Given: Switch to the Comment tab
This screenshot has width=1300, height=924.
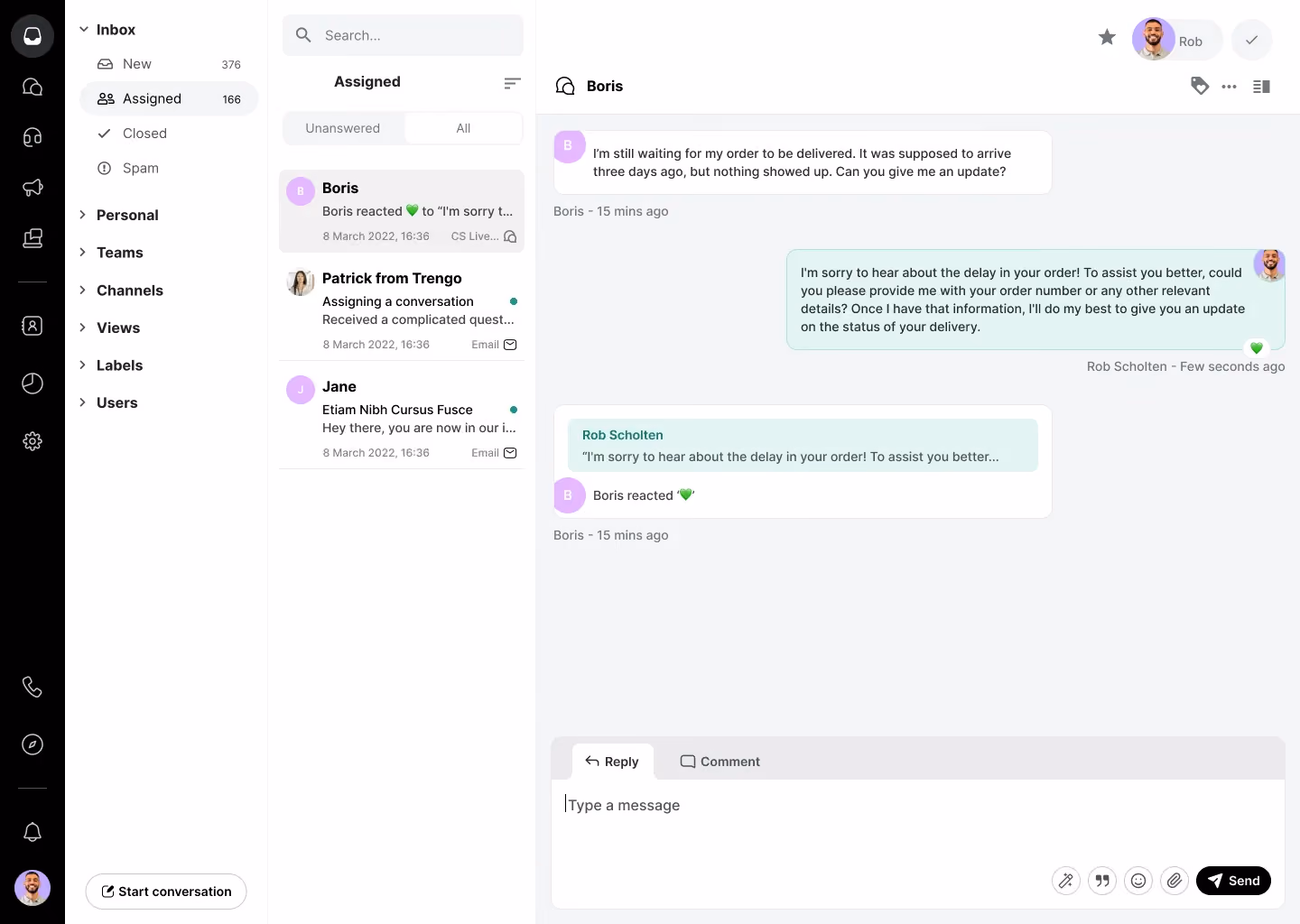Looking at the screenshot, I should coord(720,762).
